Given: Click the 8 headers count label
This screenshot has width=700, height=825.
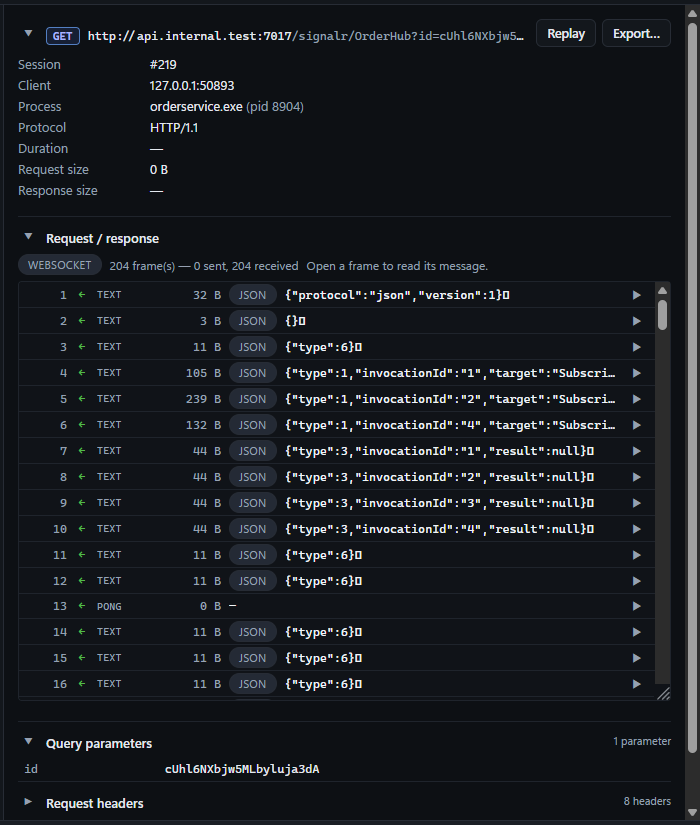Looking at the screenshot, I should tap(647, 801).
